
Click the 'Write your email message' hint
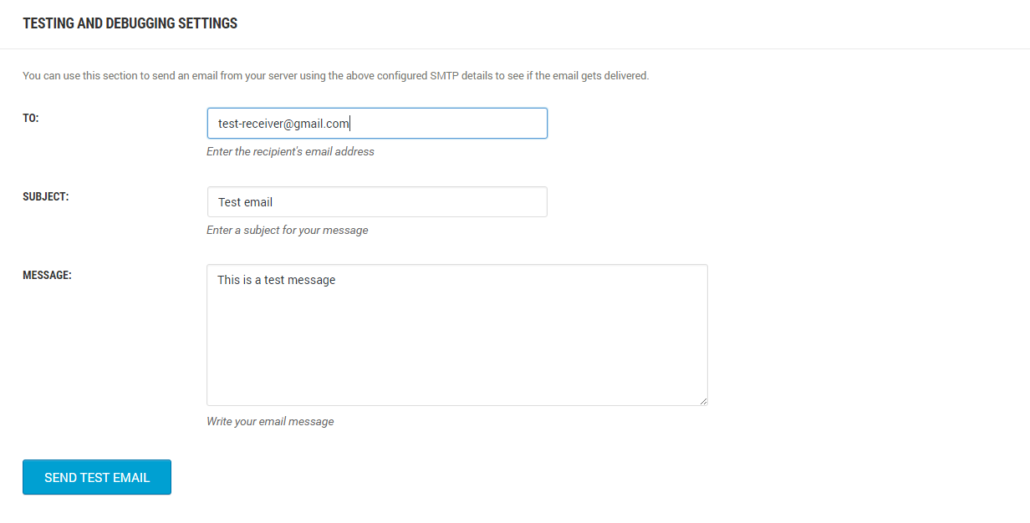[270, 421]
